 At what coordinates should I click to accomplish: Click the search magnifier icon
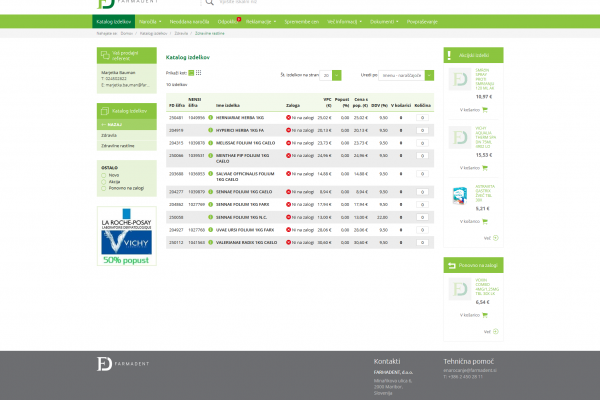[209, 2]
